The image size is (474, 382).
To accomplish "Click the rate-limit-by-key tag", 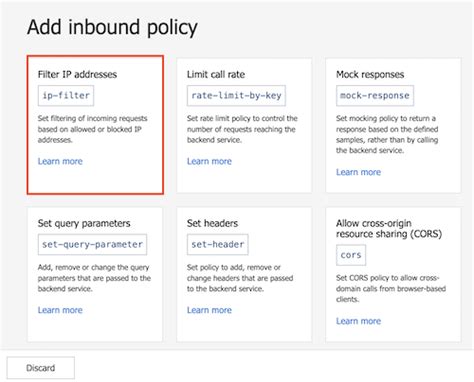I will [x=236, y=96].
